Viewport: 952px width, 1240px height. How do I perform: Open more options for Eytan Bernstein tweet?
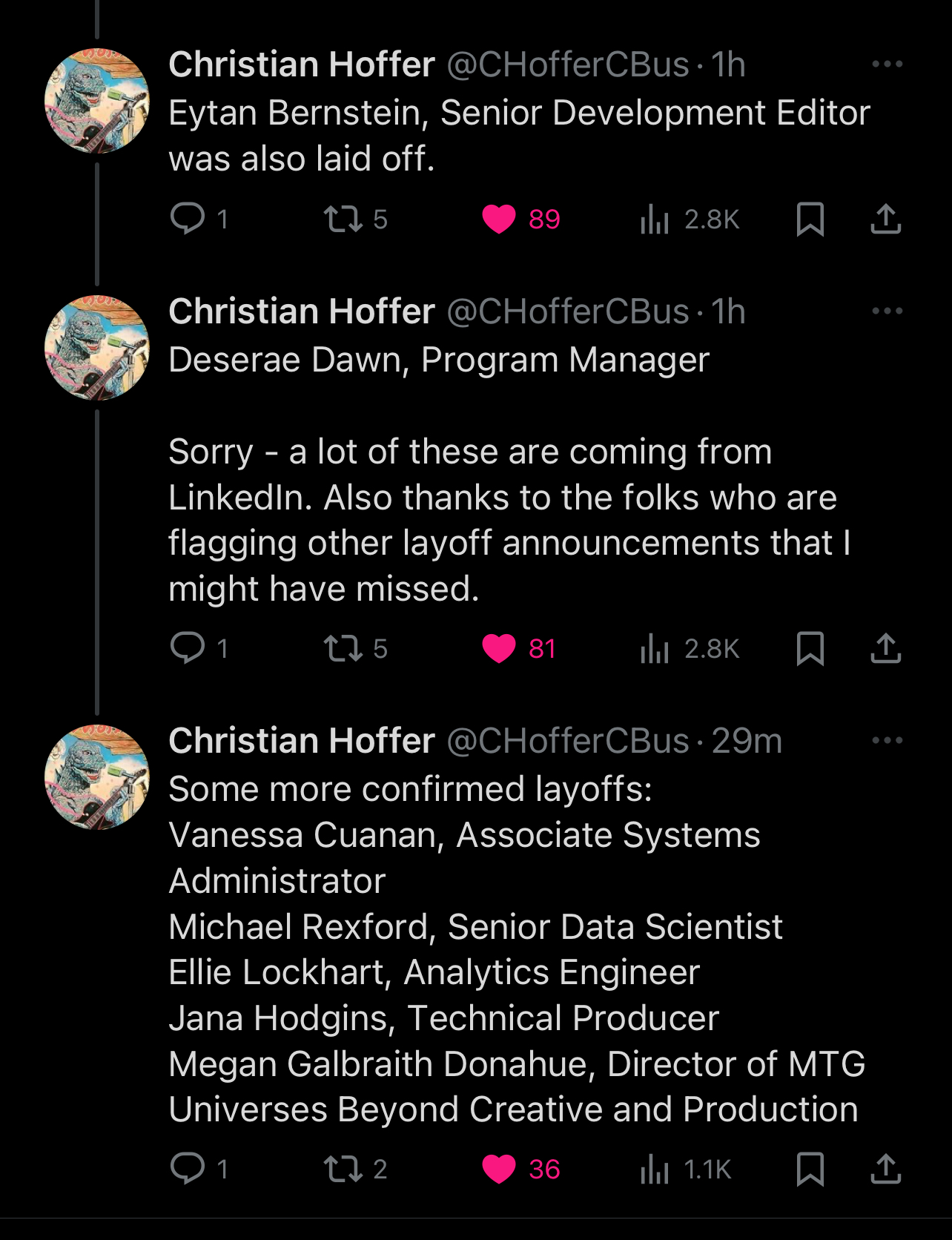tap(887, 65)
